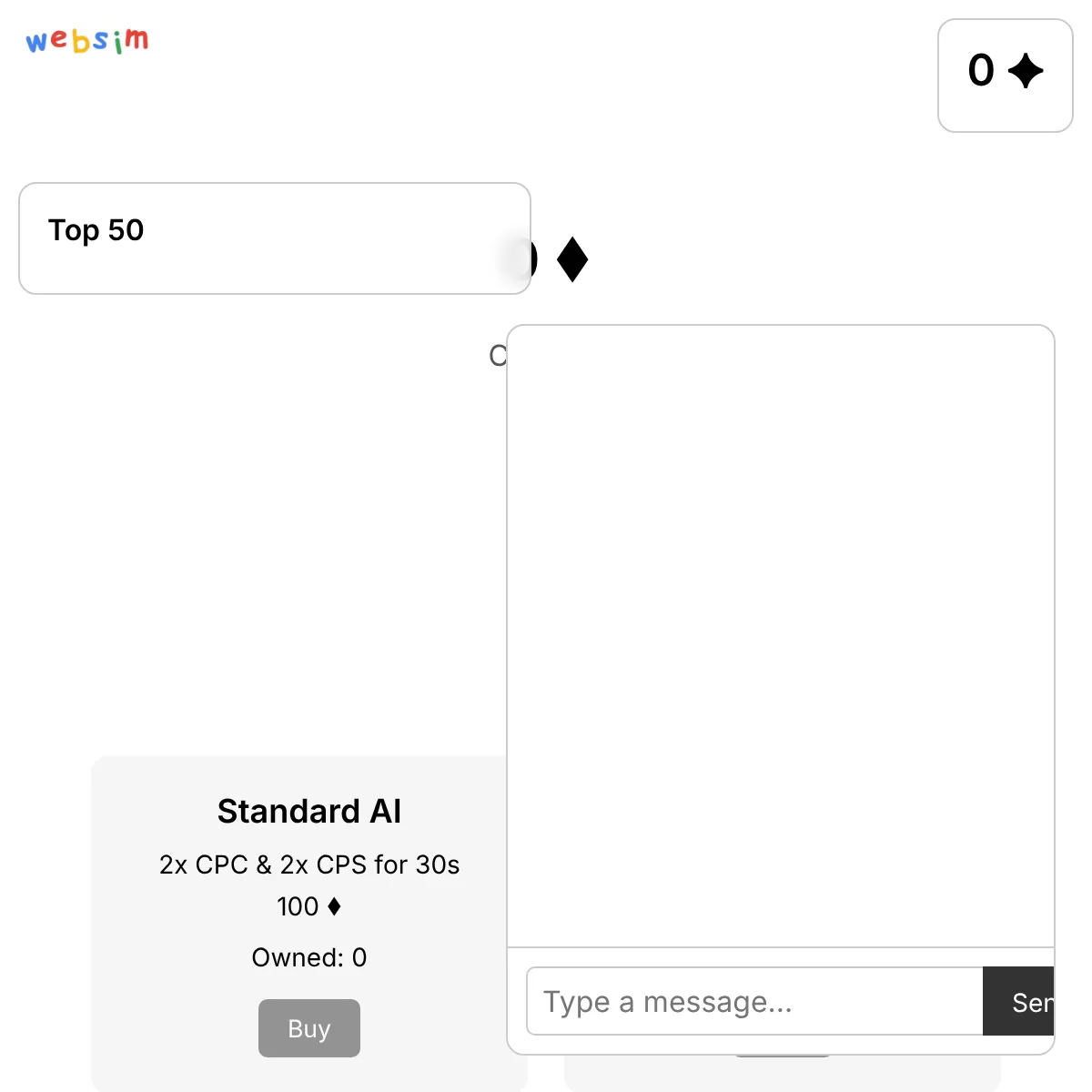Screen dimensions: 1092x1092
Task: Click the websim logo
Action: 87,41
